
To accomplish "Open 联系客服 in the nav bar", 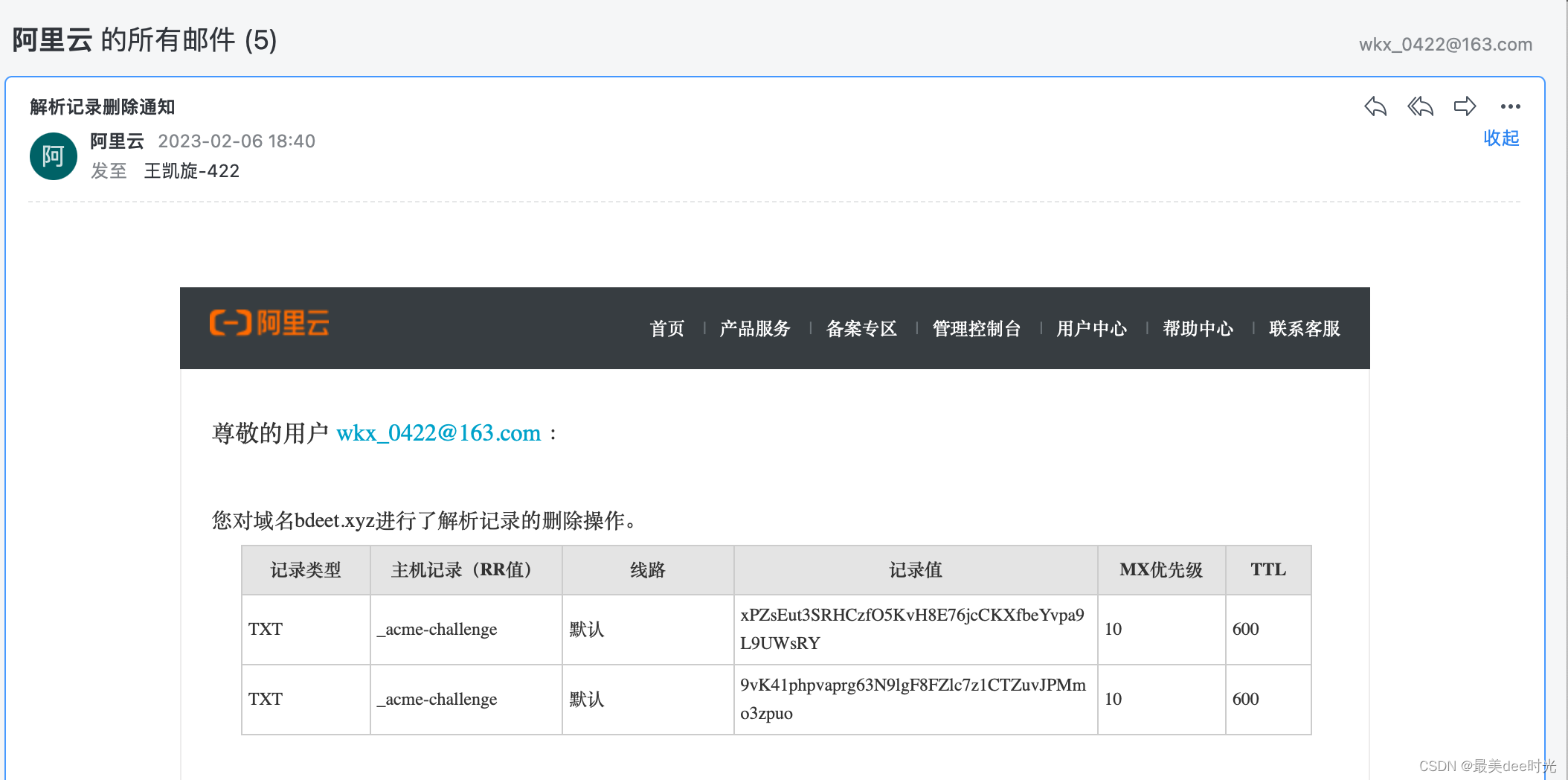I will 1305,328.
